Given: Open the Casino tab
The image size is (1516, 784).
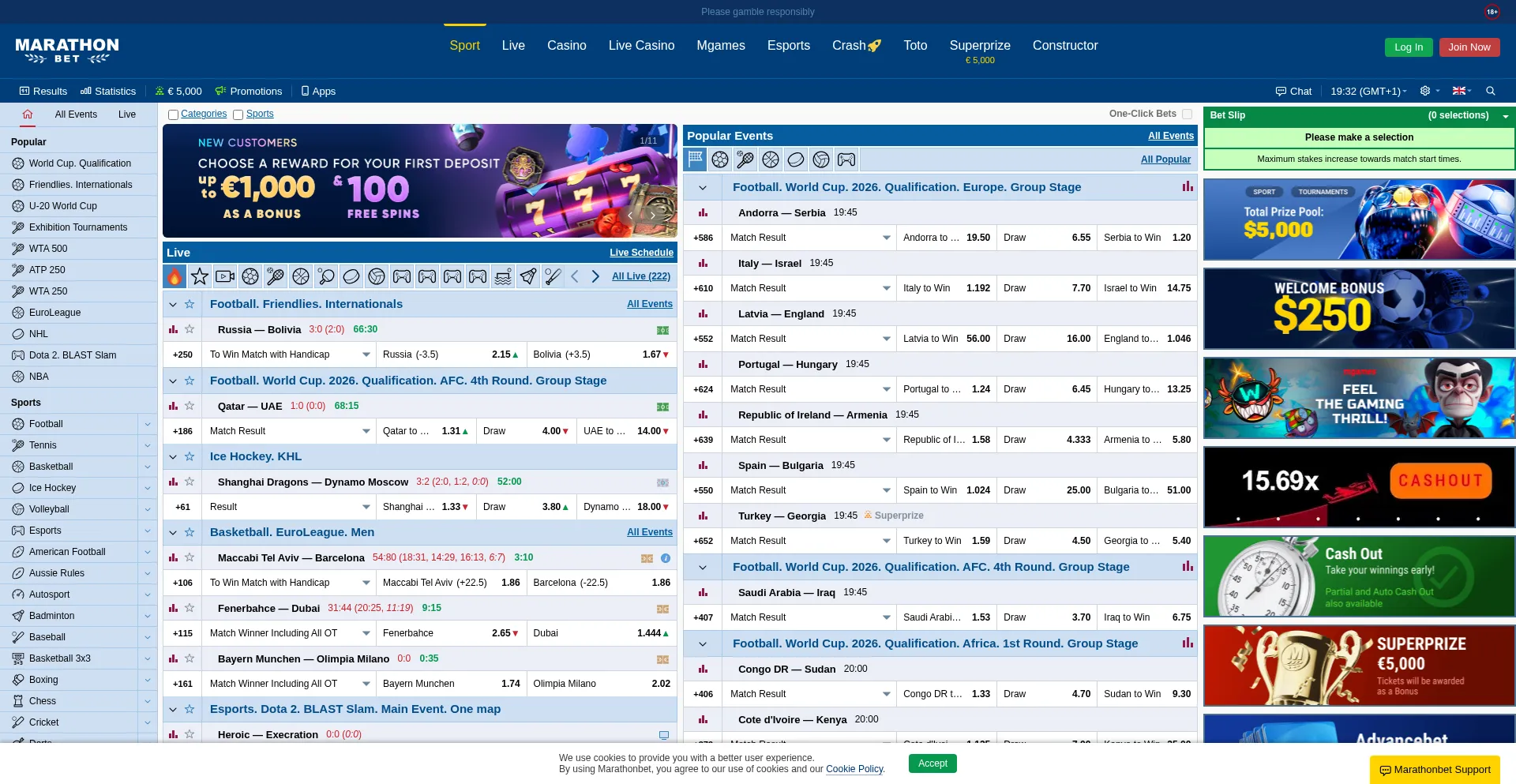Looking at the screenshot, I should click(x=566, y=46).
